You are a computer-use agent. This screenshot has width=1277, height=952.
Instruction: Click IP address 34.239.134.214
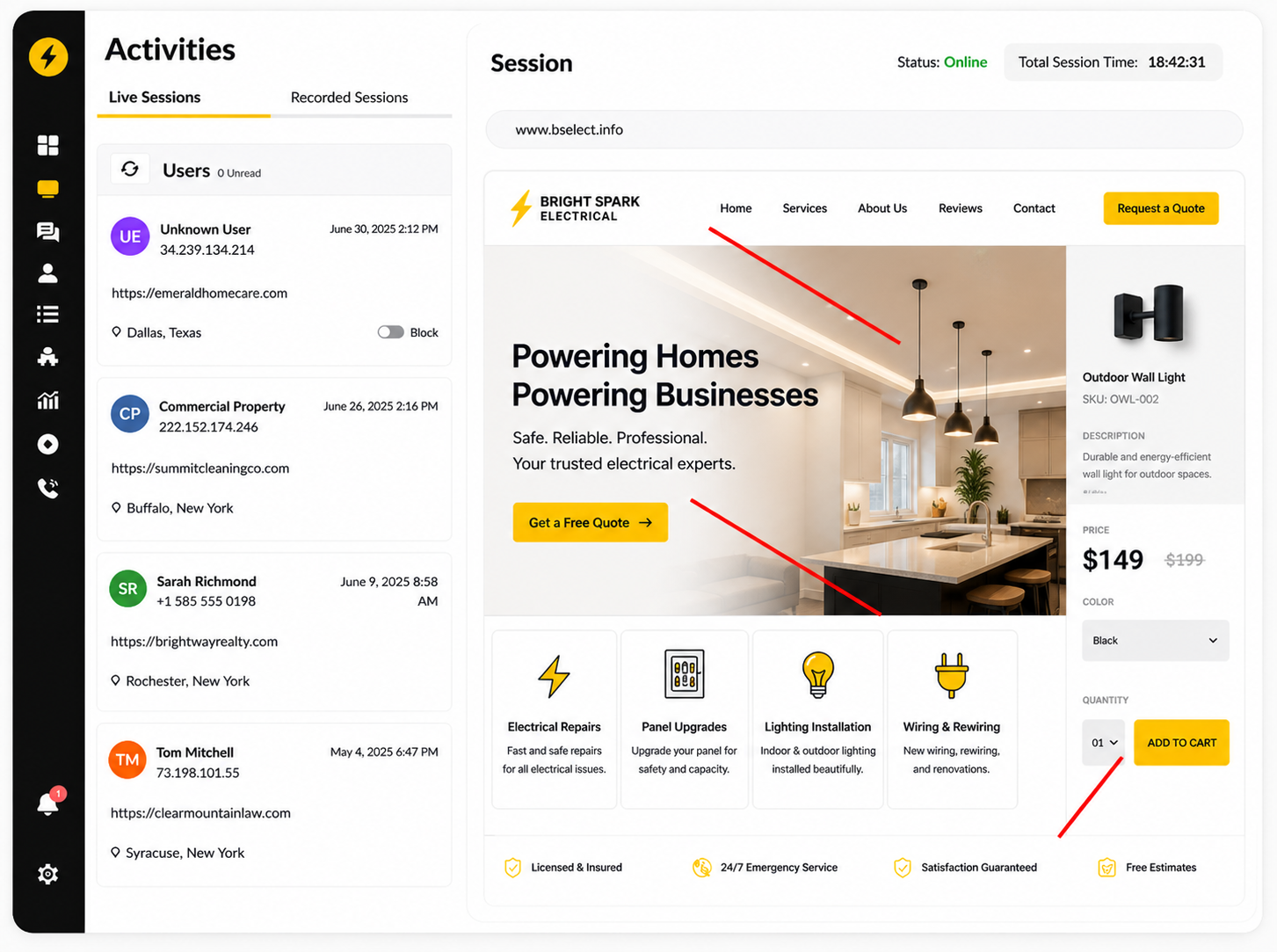click(x=207, y=251)
